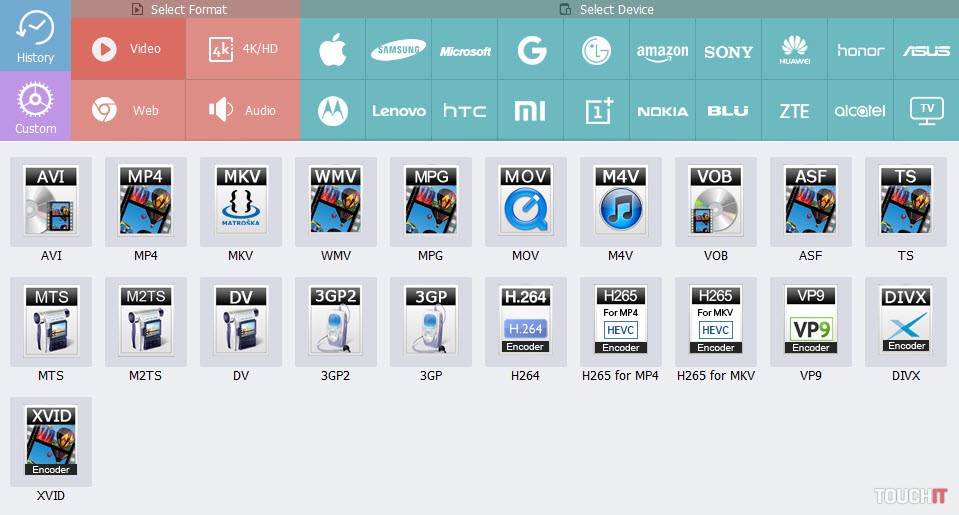The image size is (959, 515).
Task: Choose Huawei device brand
Action: coord(794,49)
